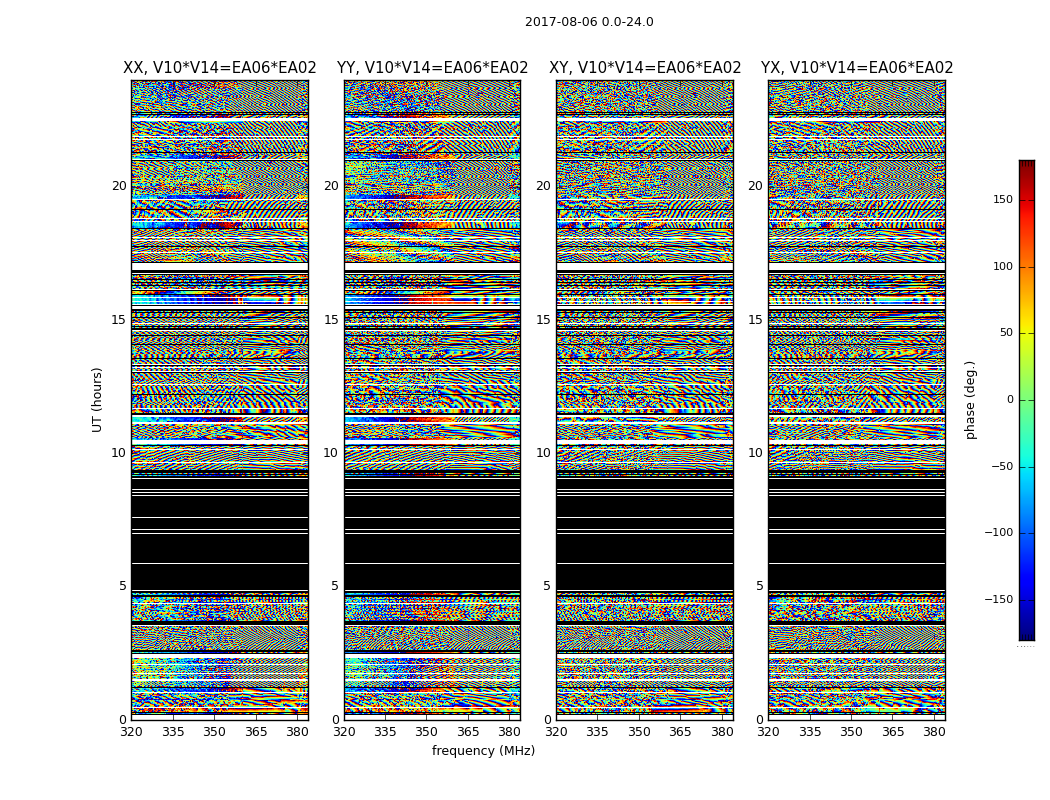Click the XY phase waterfall plot
The image size is (1050, 800).
pyautogui.click(x=645, y=400)
